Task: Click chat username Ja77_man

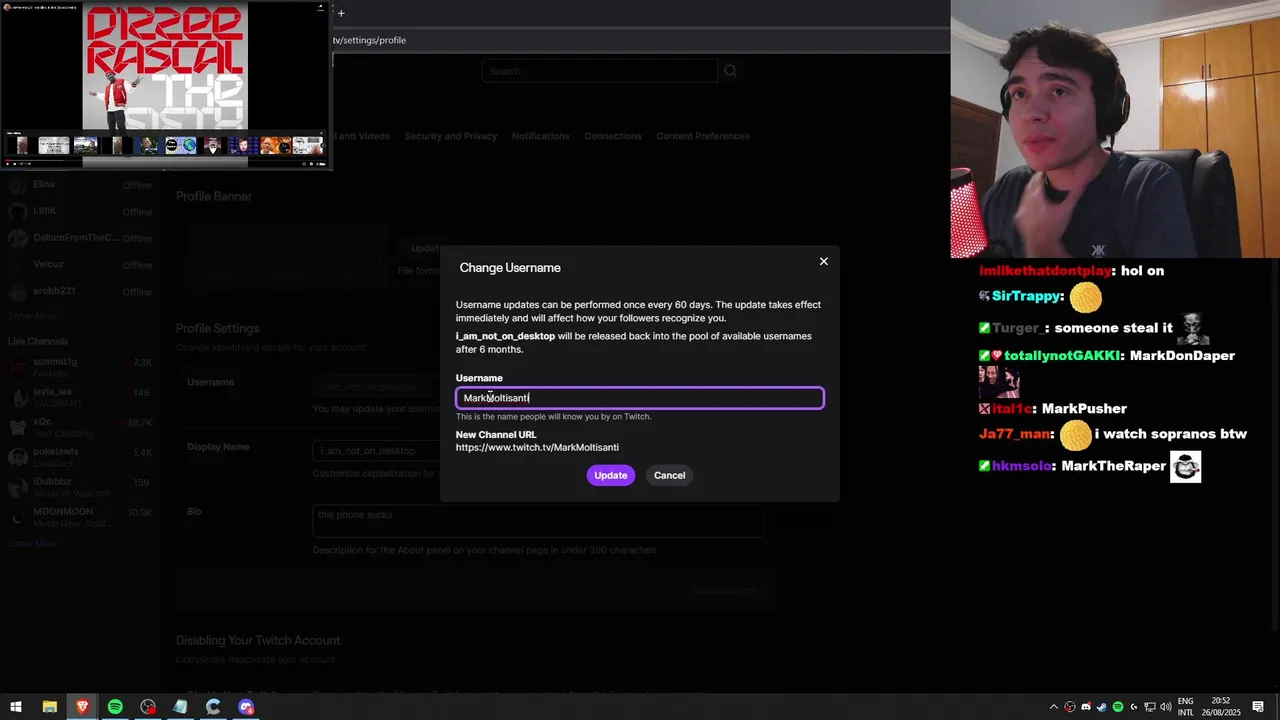Action: [x=1015, y=434]
